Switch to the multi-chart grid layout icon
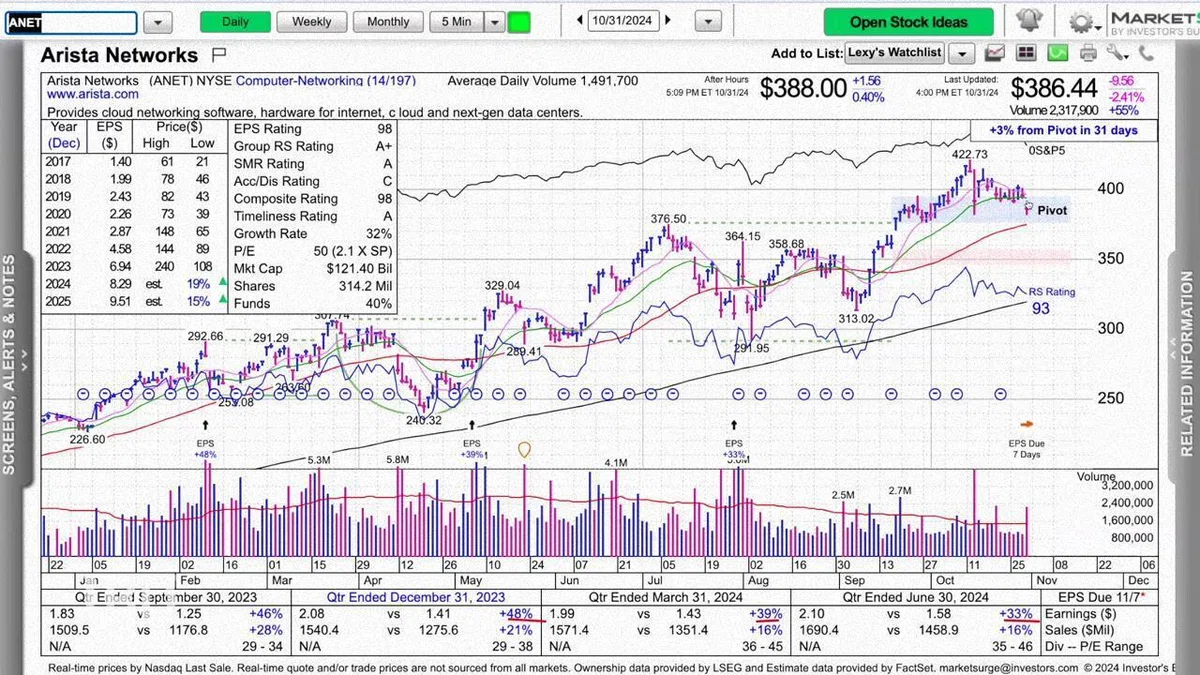1200x675 pixels. (1026, 53)
